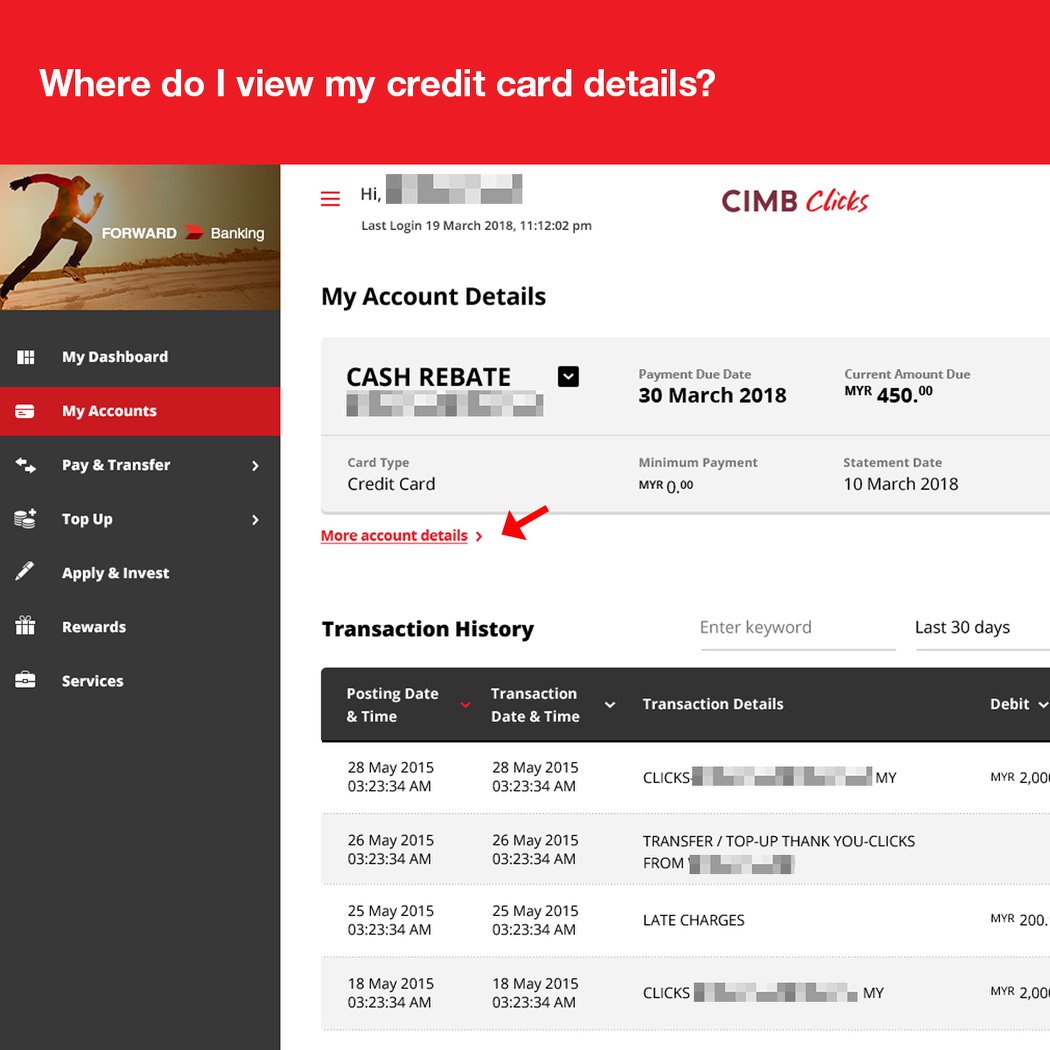1050x1050 pixels.
Task: Click the Pay & Transfer arrows icon
Action: point(25,465)
